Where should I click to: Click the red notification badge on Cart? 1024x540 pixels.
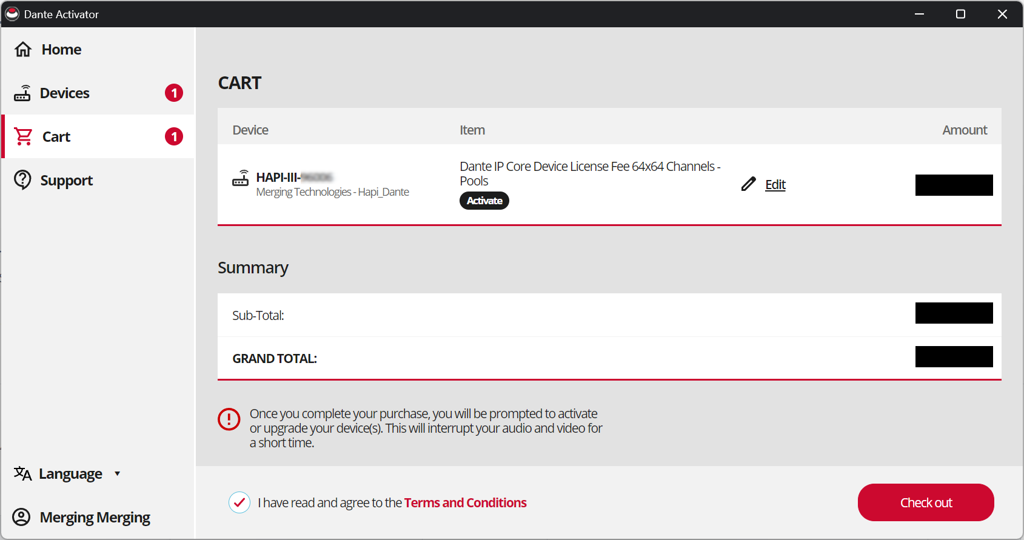[x=174, y=136]
